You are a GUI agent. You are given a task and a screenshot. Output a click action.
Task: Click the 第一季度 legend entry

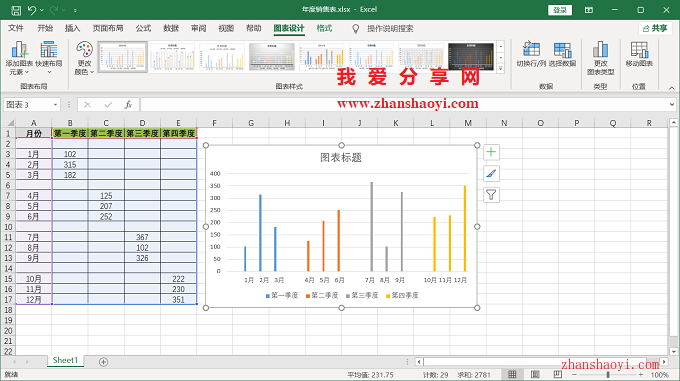(282, 296)
